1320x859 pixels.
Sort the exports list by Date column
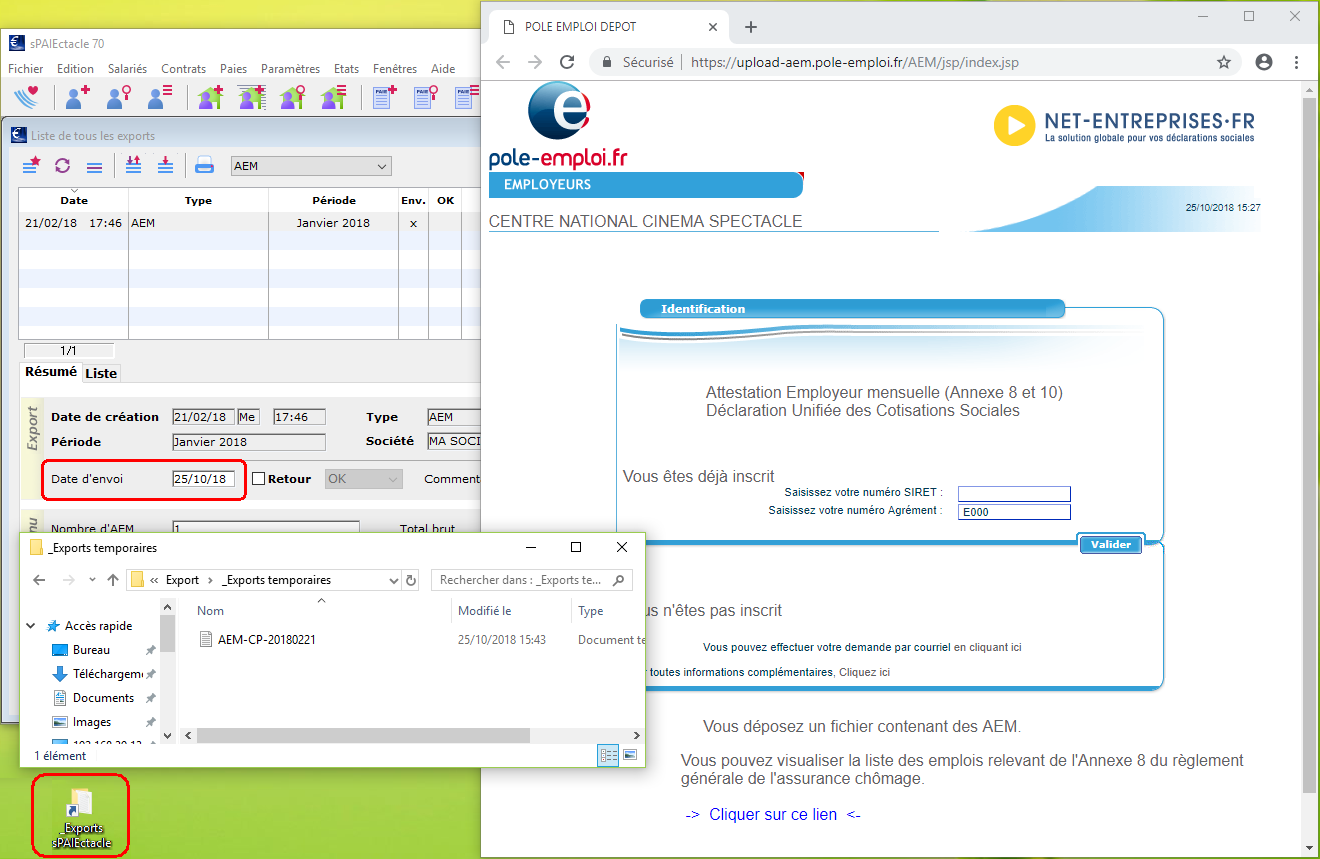coord(73,200)
